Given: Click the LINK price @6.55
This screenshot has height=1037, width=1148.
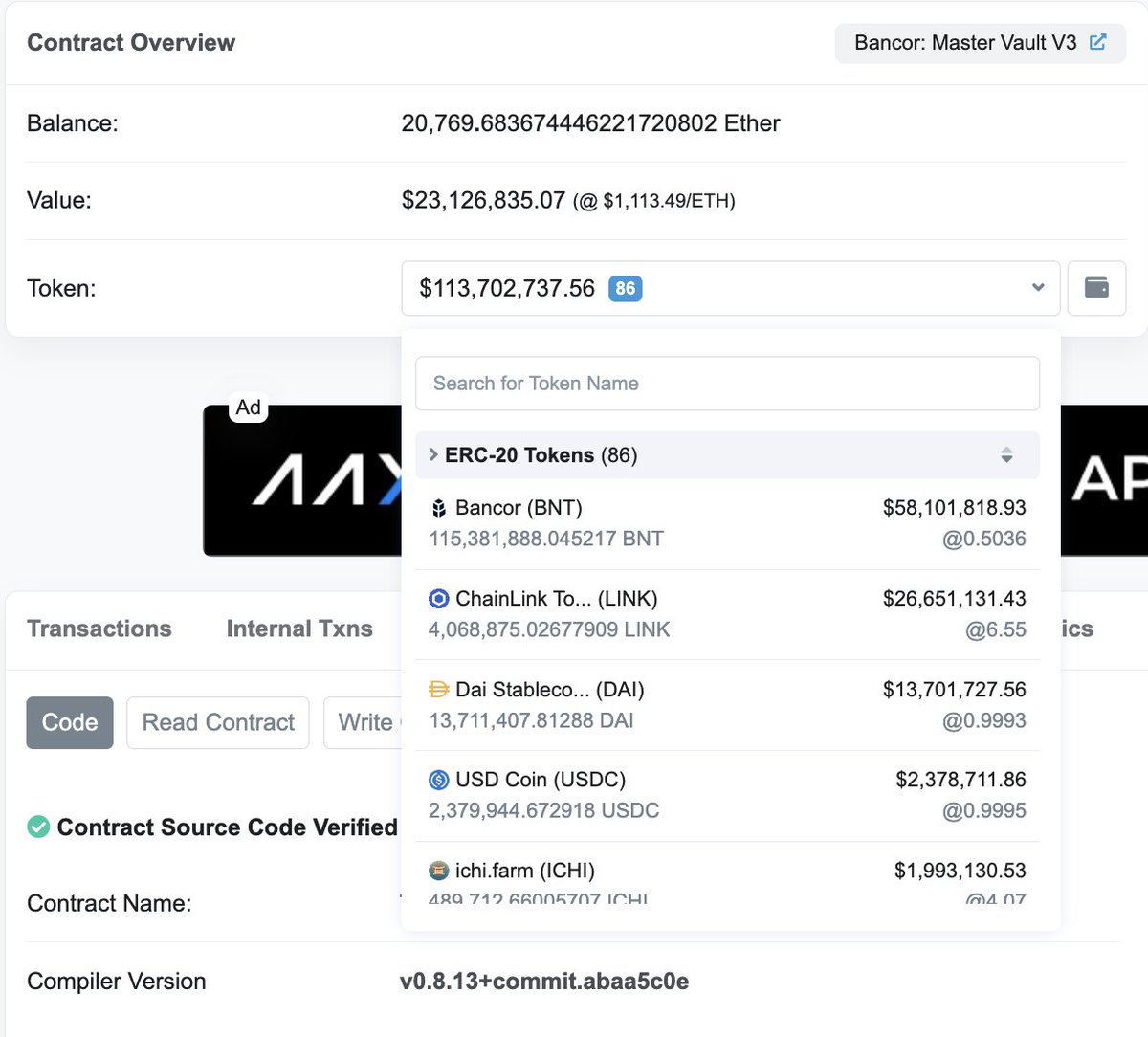Looking at the screenshot, I should pyautogui.click(x=996, y=629).
